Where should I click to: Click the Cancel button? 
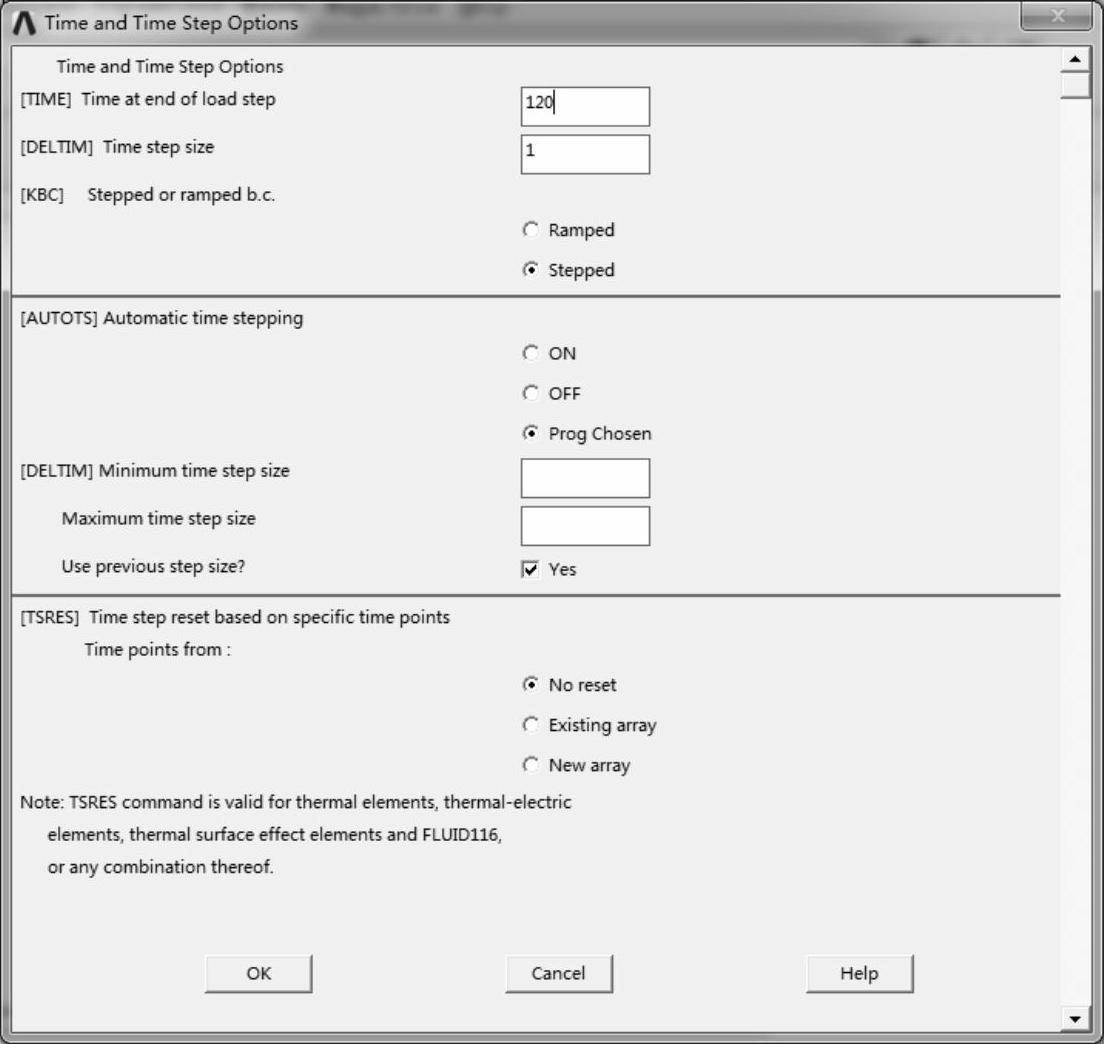point(559,974)
